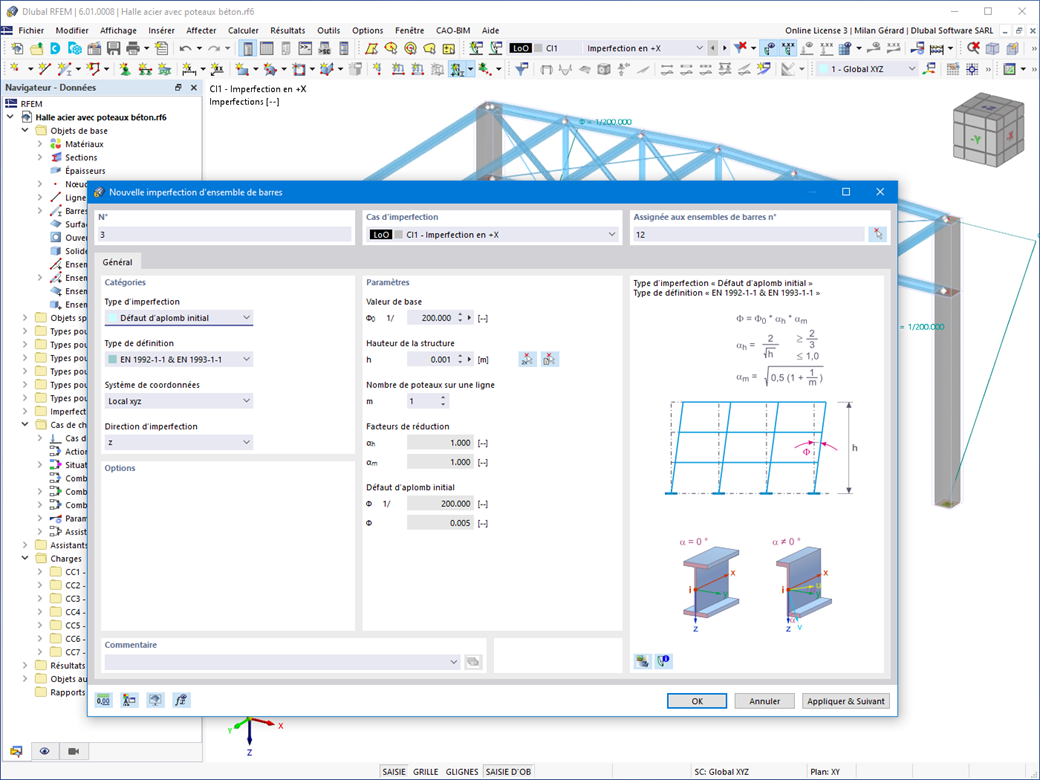Click the script console icon in toolbar

pos(304,48)
